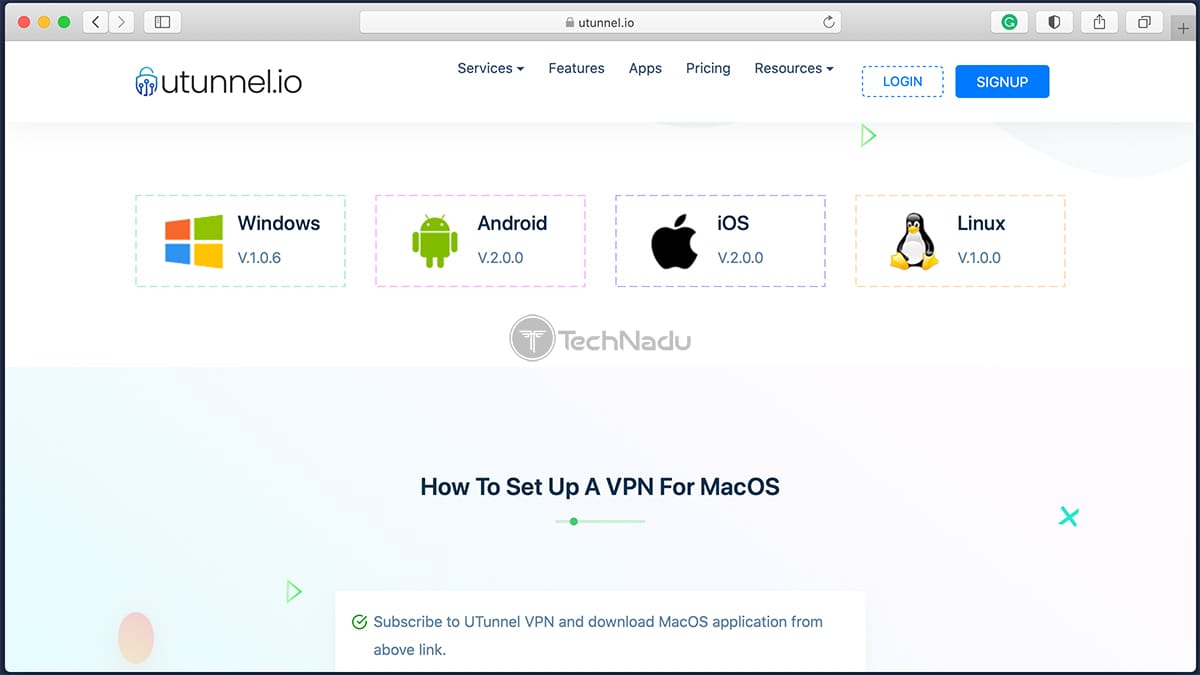1200x675 pixels.
Task: Click the Windows logo icon
Action: 194,241
